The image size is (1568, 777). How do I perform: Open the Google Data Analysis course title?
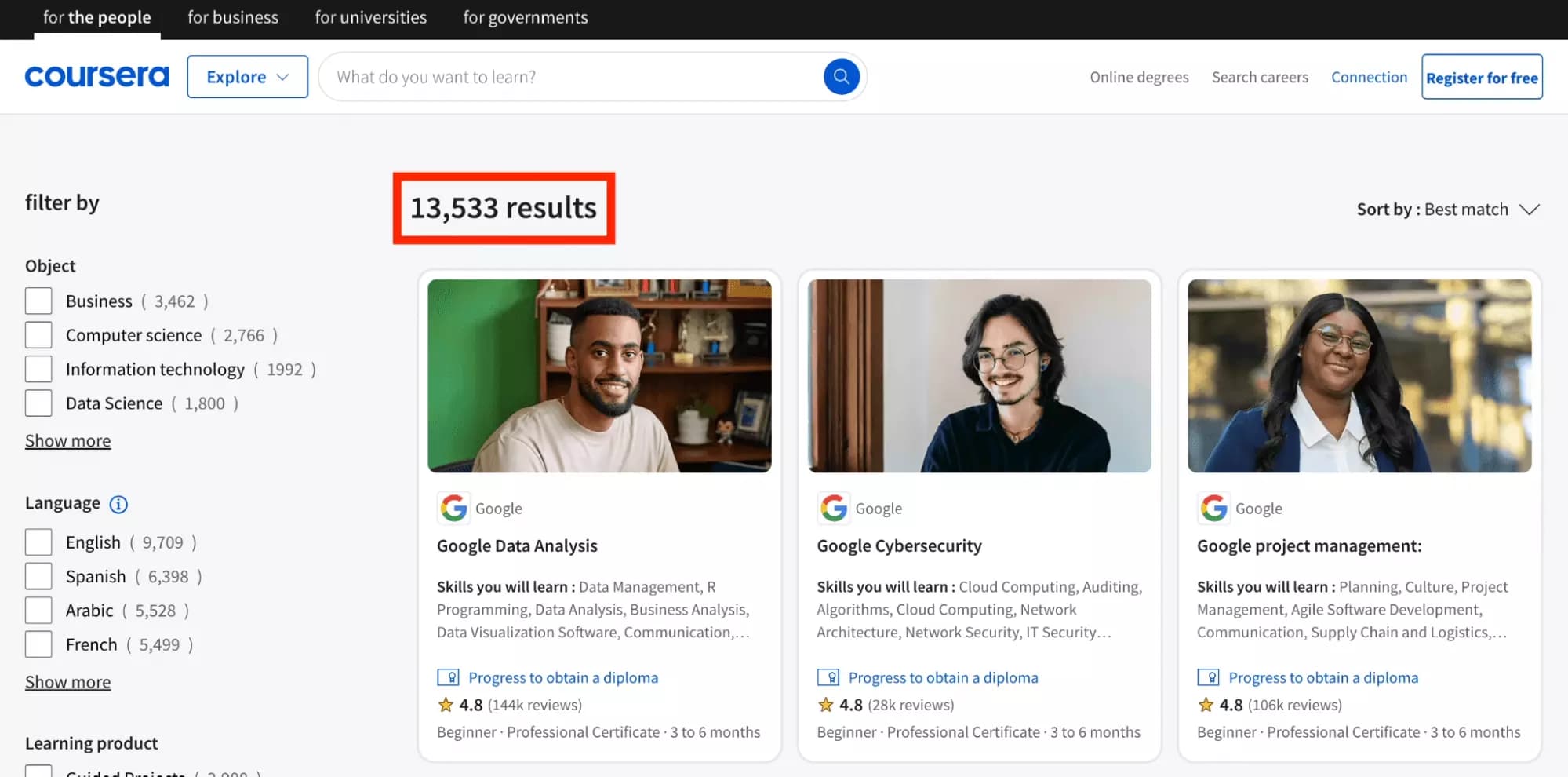click(517, 545)
